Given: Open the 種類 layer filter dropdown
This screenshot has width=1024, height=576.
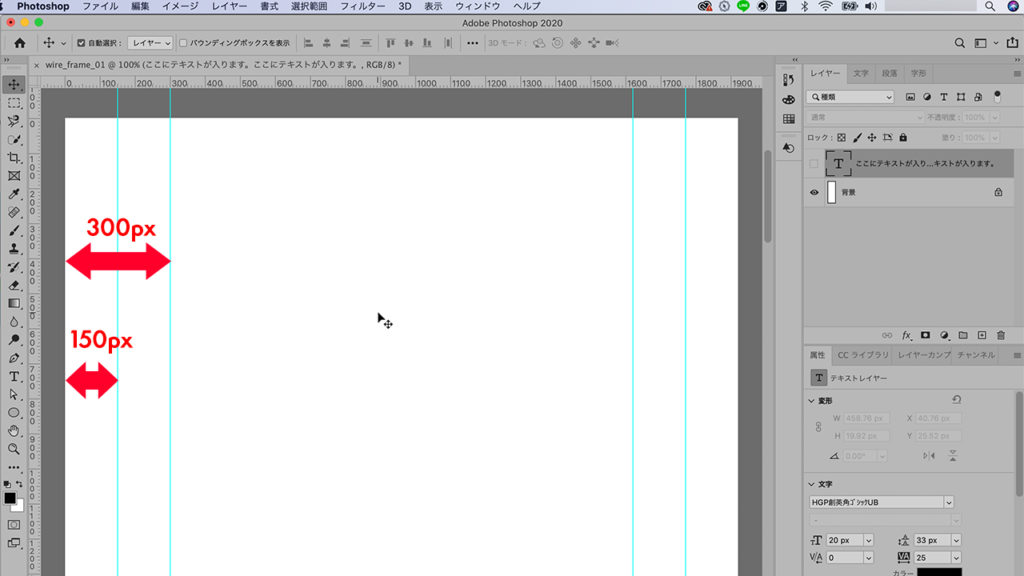Looking at the screenshot, I should pos(850,97).
